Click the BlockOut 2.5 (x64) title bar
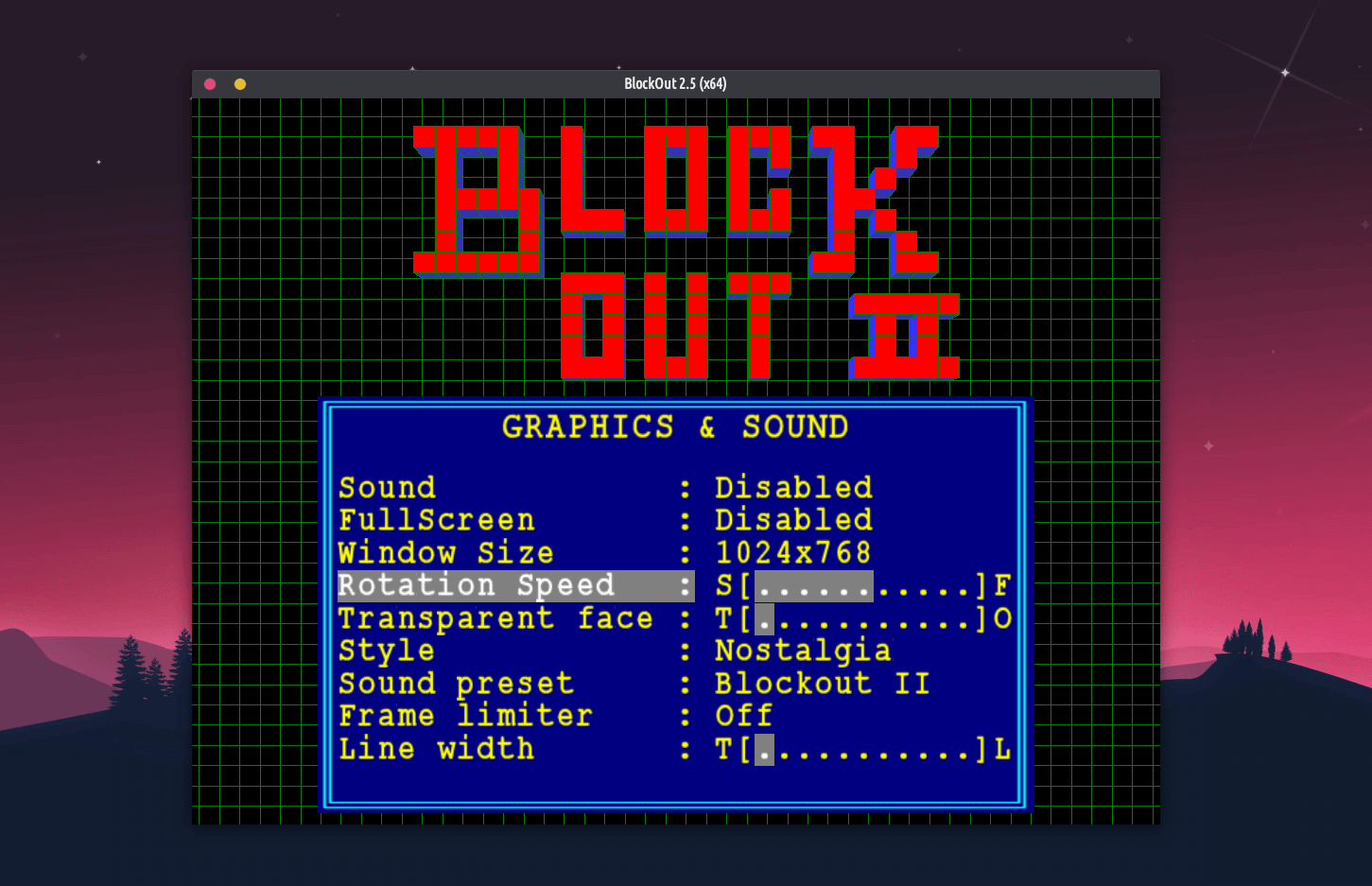Viewport: 1372px width, 886px height. 675,84
